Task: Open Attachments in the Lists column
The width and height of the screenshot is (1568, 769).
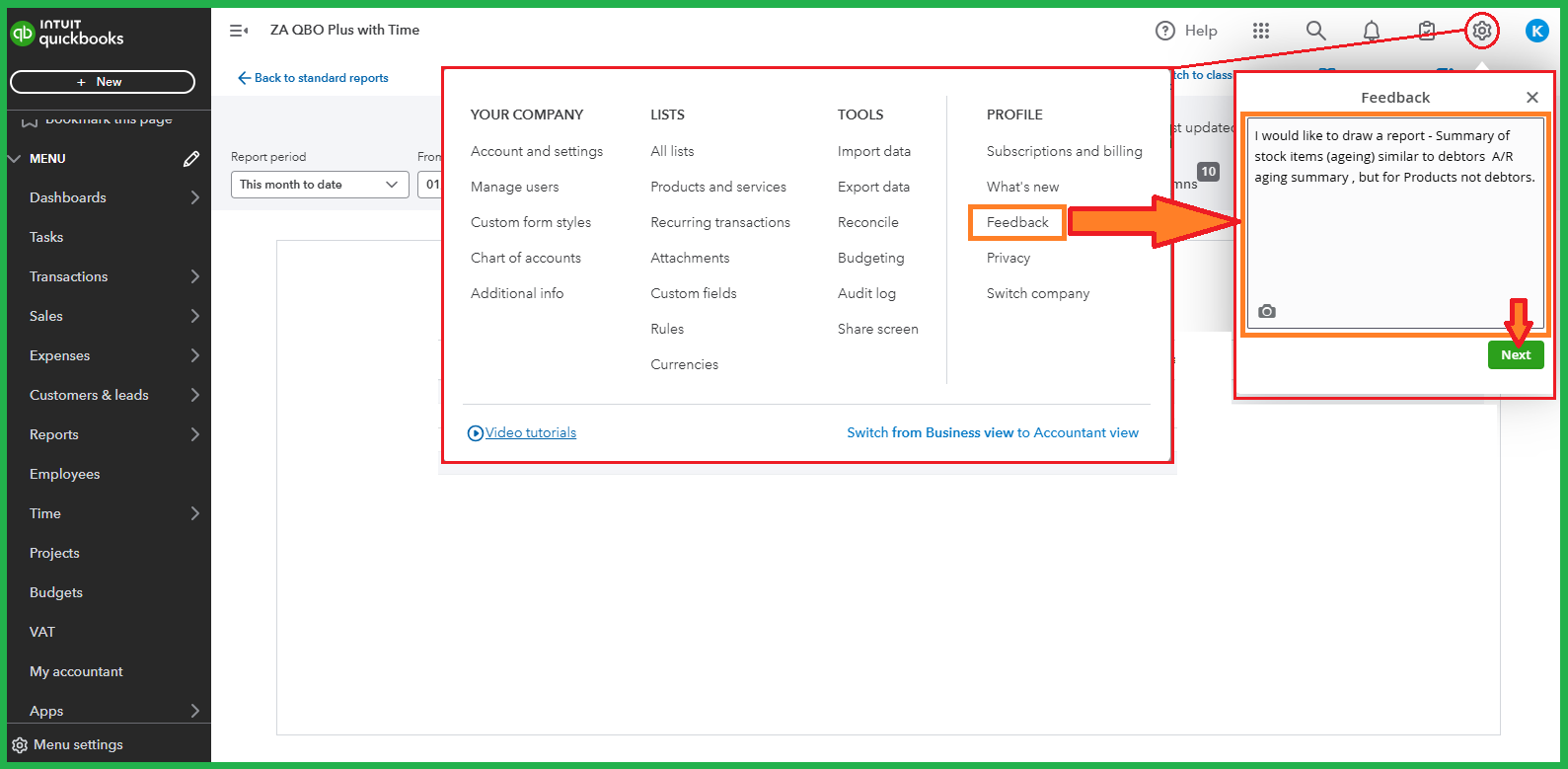Action: click(690, 258)
